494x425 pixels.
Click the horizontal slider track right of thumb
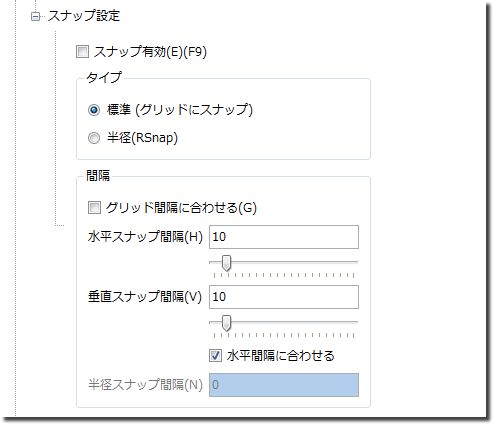(x=295, y=262)
